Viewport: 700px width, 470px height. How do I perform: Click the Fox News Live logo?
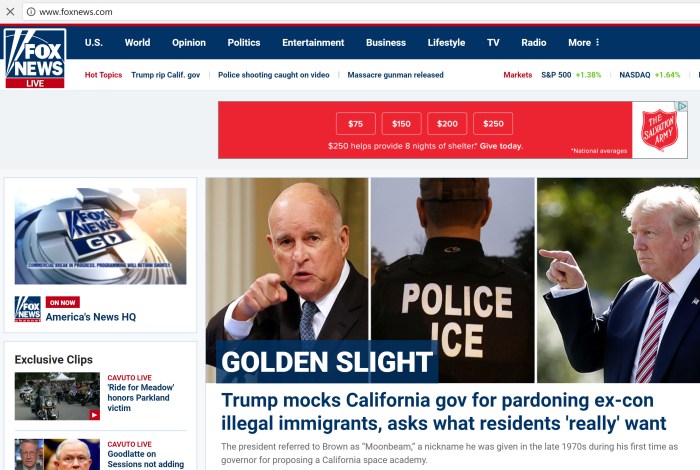tap(35, 58)
